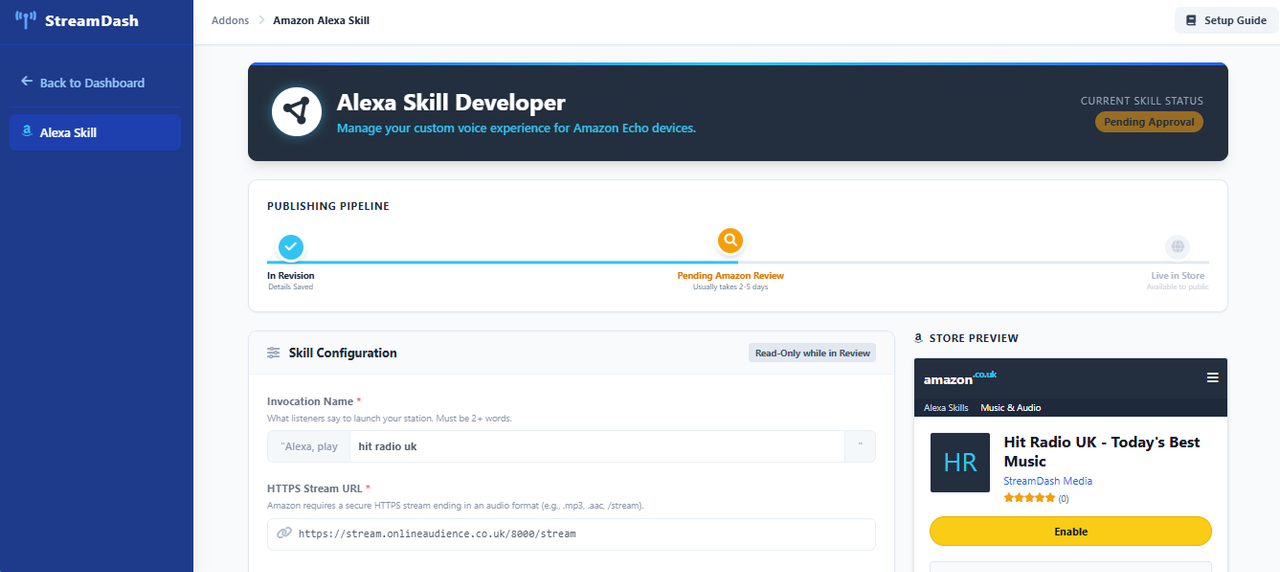
Task: Open hamburger menu in store preview
Action: pos(1213,378)
